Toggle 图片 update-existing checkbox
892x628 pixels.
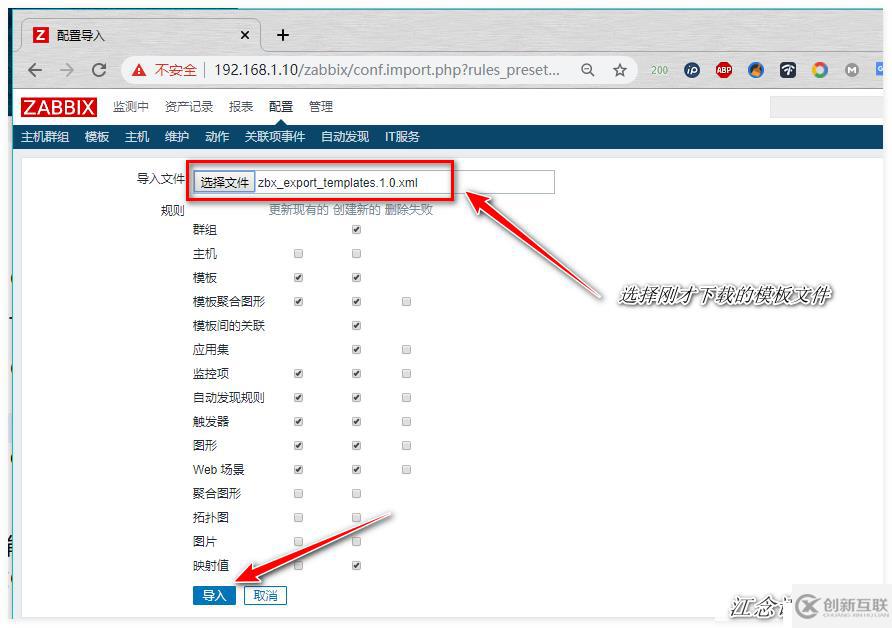[x=298, y=542]
